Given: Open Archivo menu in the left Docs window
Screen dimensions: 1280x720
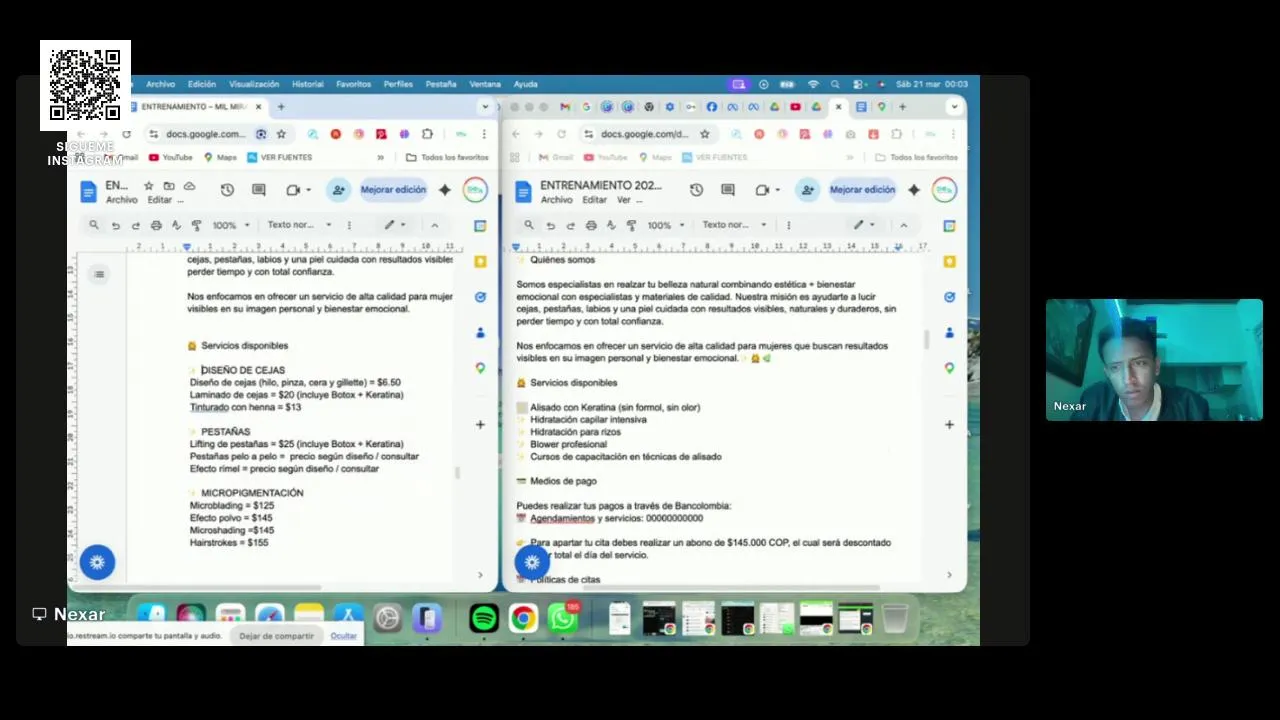Looking at the screenshot, I should pyautogui.click(x=122, y=200).
